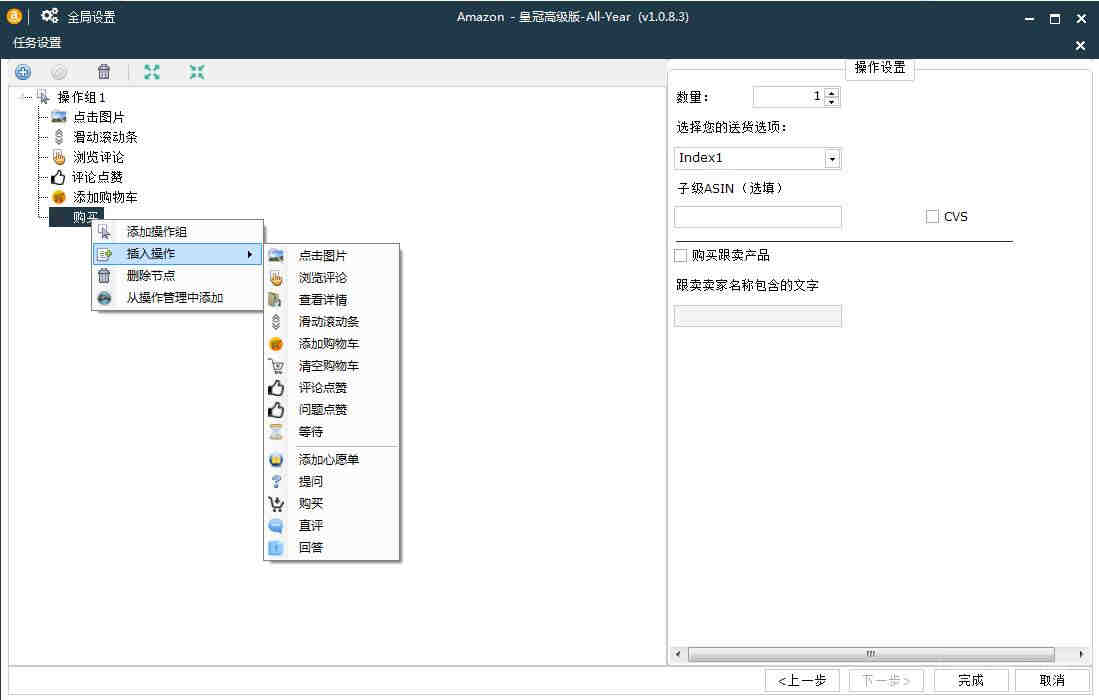1099x700 pixels.
Task: Insert 直评 action from submenu
Action: point(332,526)
